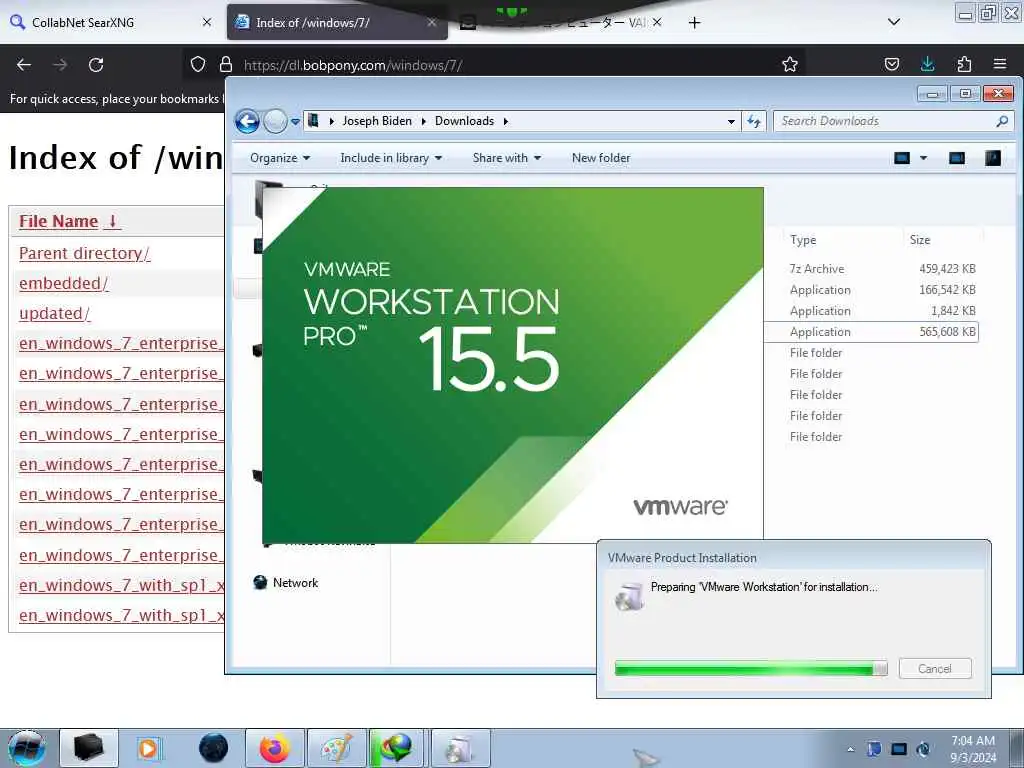The height and width of the screenshot is (768, 1024).
Task: Open the Parent directory/ link
Action: (x=84, y=253)
